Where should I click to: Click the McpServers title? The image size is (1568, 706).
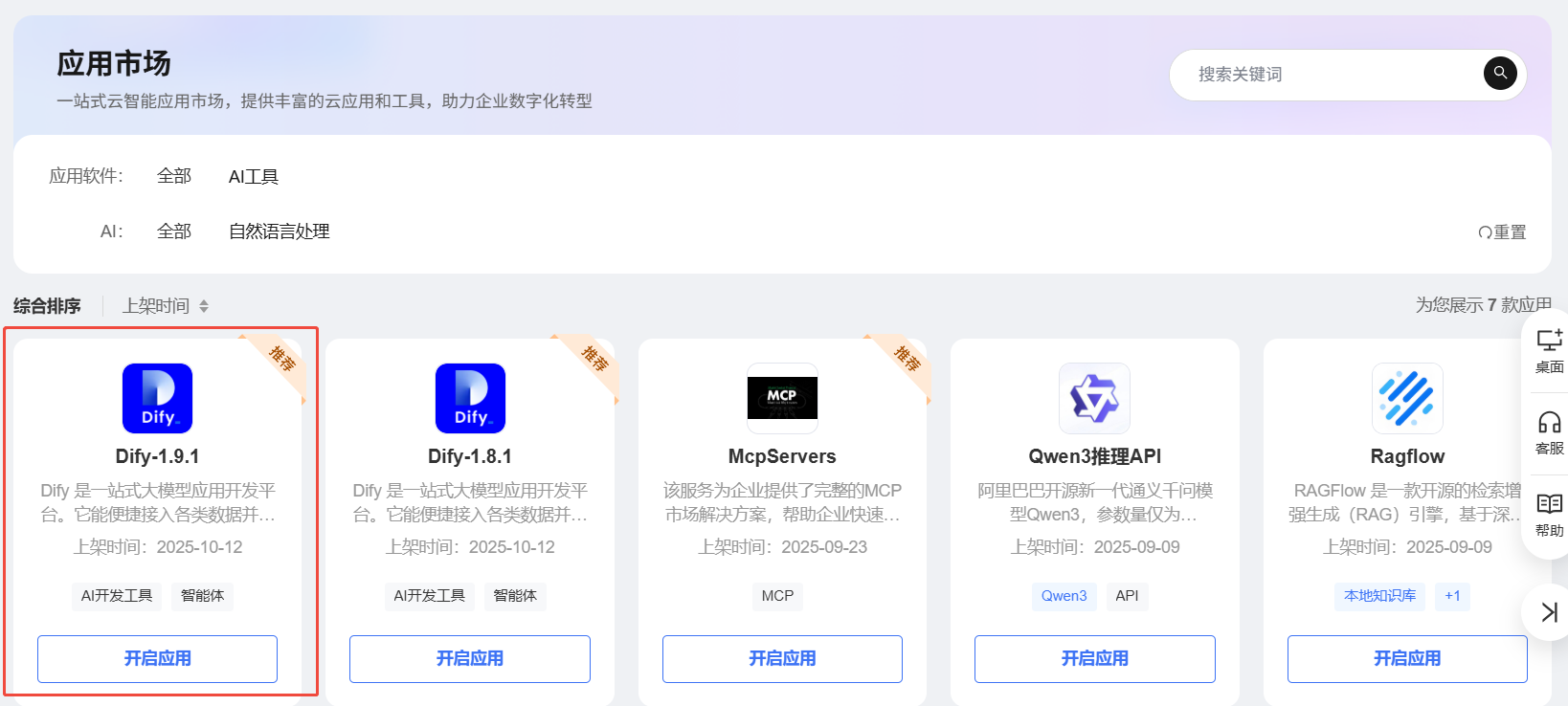pos(782,456)
